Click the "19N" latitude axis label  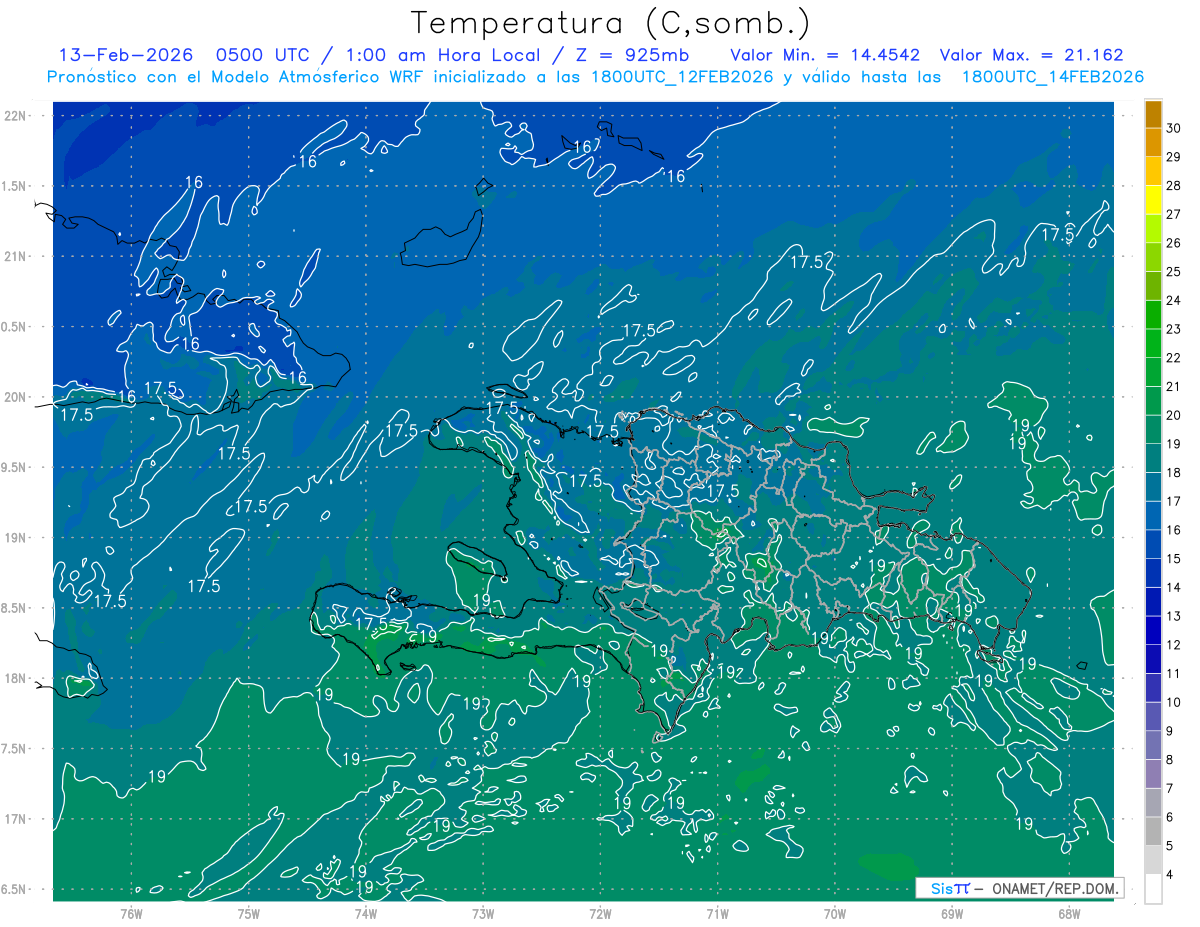click(x=16, y=537)
